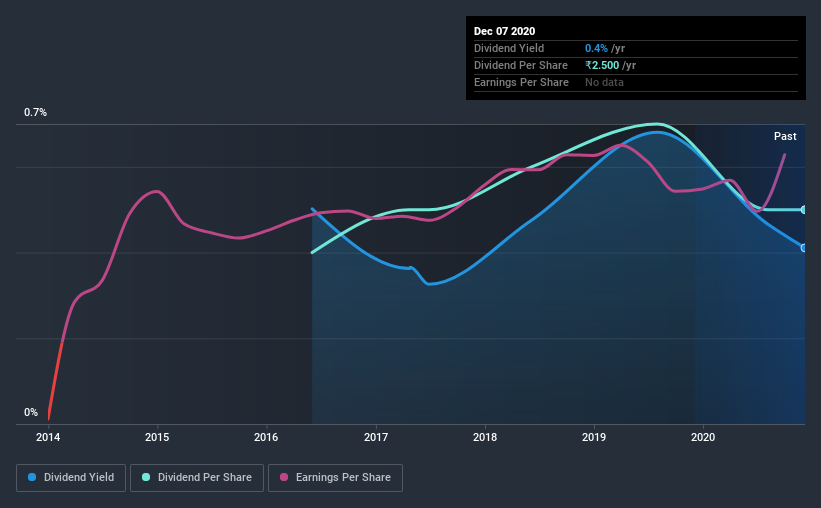
Task: Toggle the Dividend Per Share legend button
Action: [197, 478]
